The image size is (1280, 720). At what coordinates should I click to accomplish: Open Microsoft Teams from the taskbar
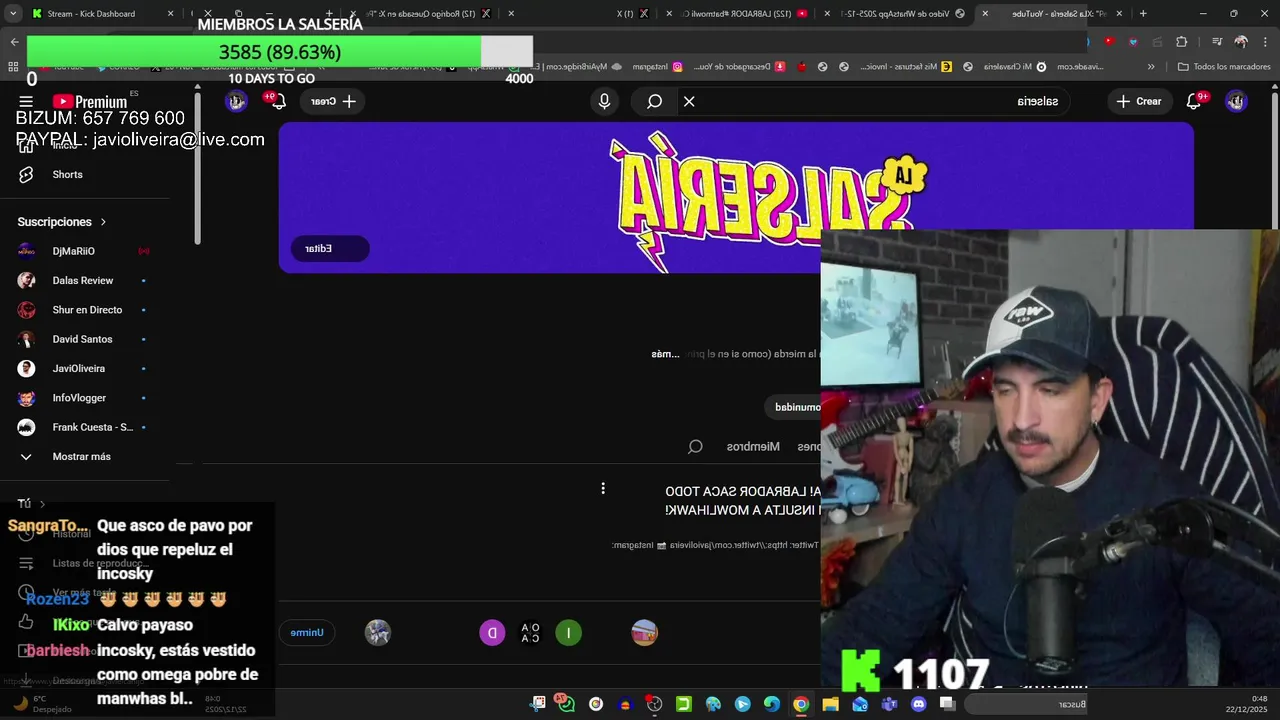click(x=889, y=704)
